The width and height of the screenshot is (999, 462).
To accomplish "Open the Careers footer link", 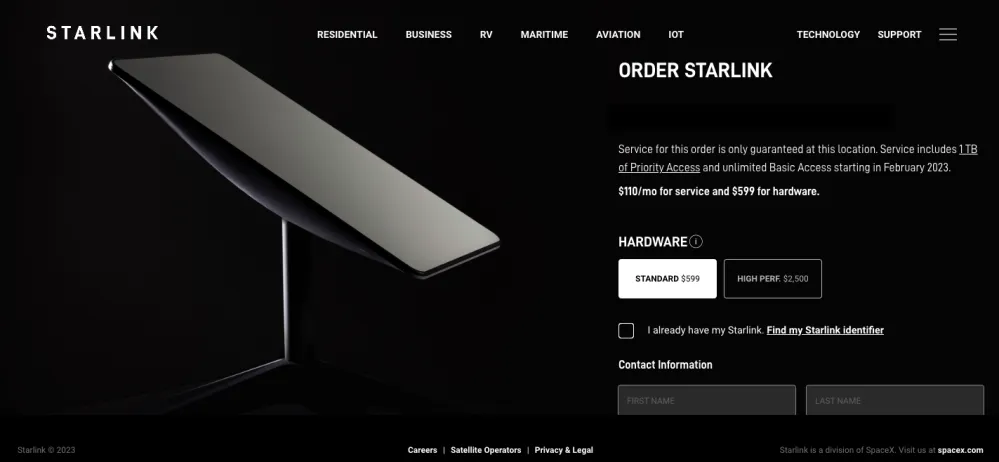I will coord(422,450).
